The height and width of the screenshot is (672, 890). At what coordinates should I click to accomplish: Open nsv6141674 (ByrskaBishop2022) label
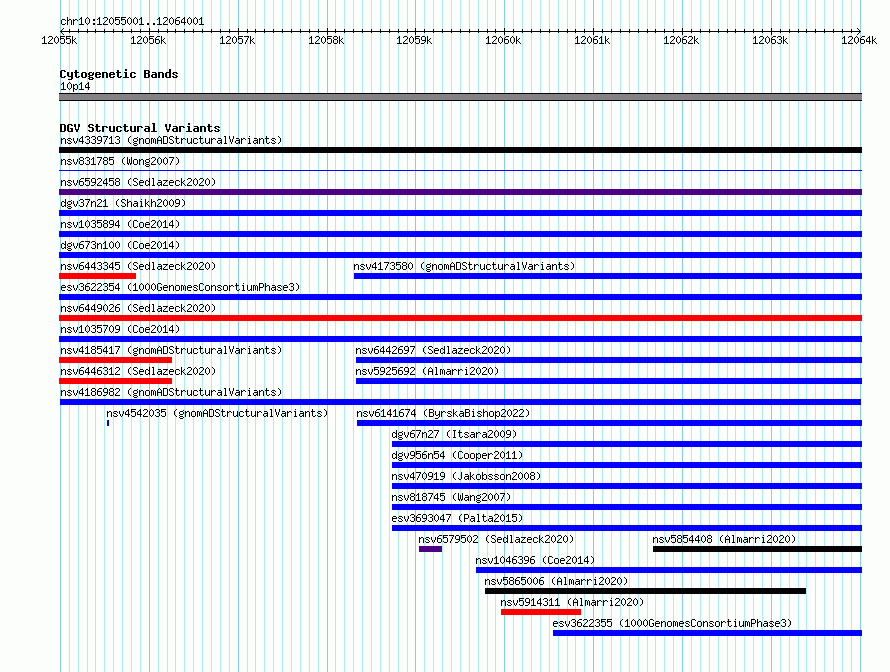point(443,413)
